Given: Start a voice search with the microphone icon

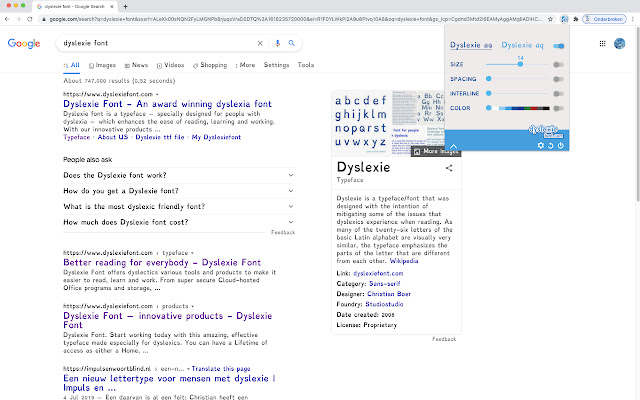Looking at the screenshot, I should 292,43.
